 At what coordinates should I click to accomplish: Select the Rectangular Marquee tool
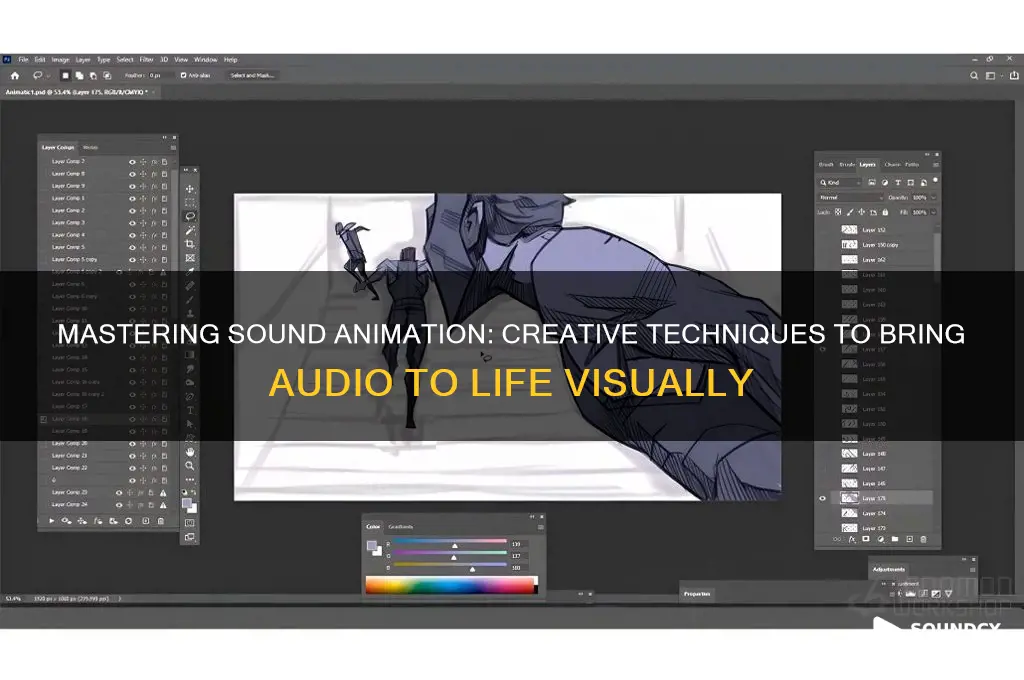189,202
